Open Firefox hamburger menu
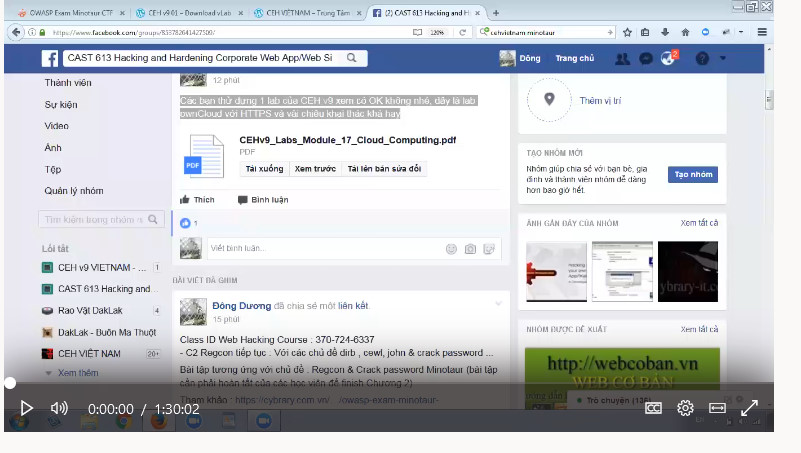 (x=762, y=32)
